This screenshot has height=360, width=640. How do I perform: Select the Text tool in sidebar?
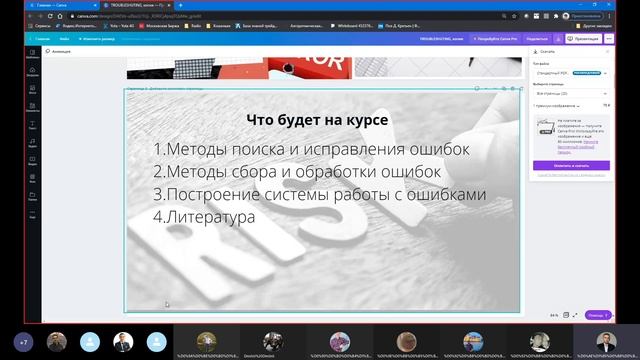[33, 125]
